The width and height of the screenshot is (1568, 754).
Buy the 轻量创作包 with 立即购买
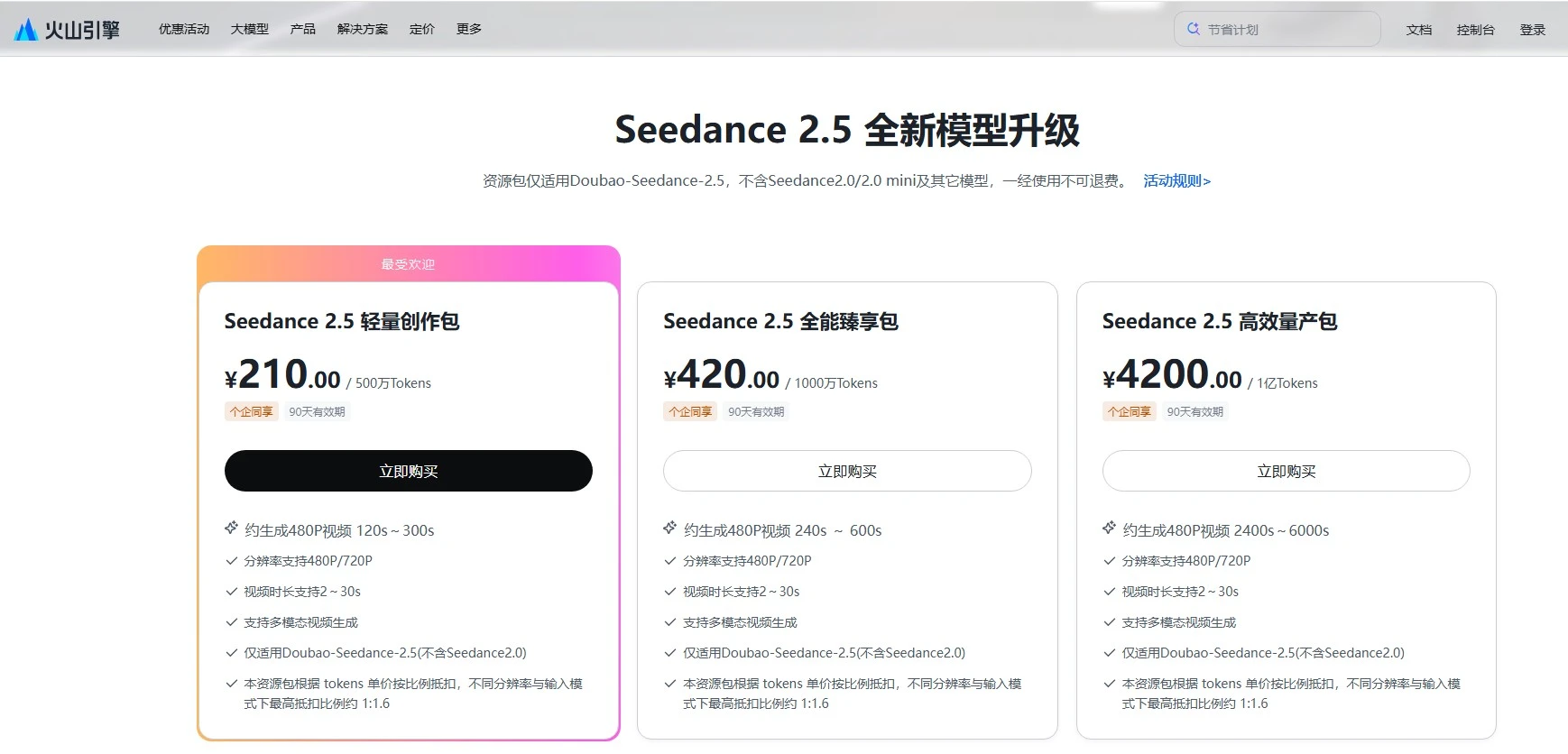(x=409, y=471)
